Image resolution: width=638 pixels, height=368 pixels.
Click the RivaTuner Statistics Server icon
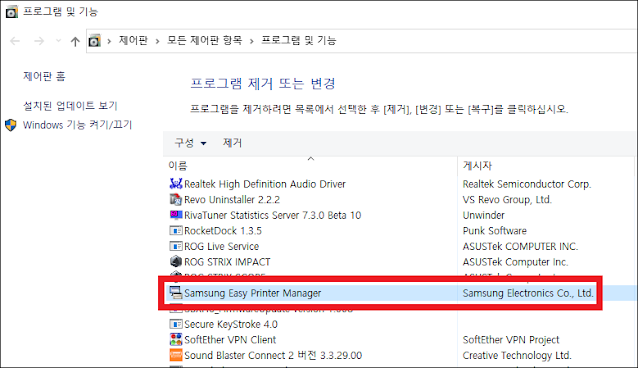tap(176, 215)
